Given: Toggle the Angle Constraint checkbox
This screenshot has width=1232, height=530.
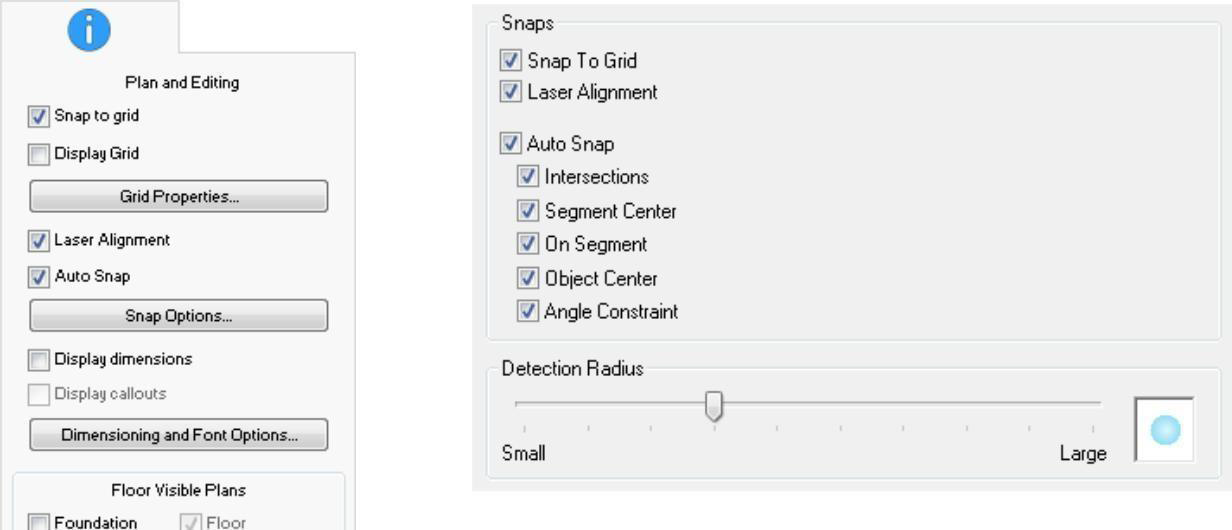Looking at the screenshot, I should pos(528,311).
